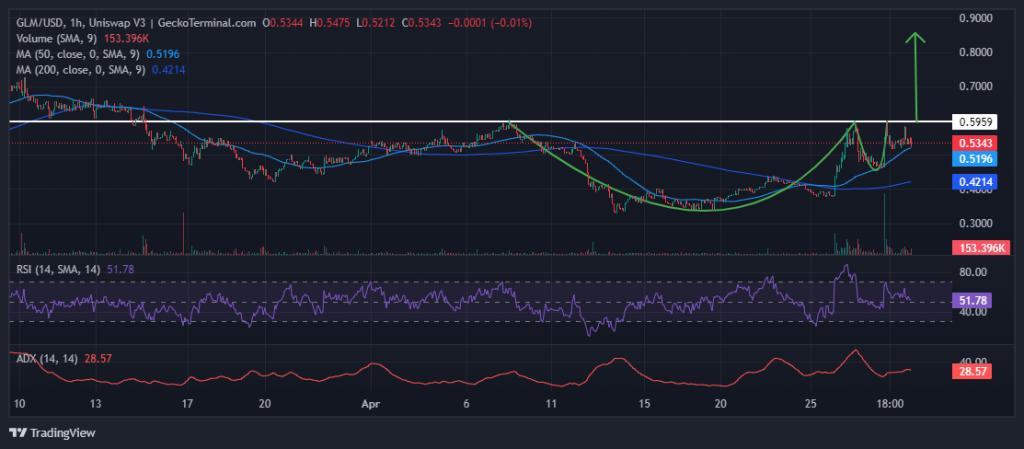
Task: Click the Apr date label on time axis
Action: point(370,405)
